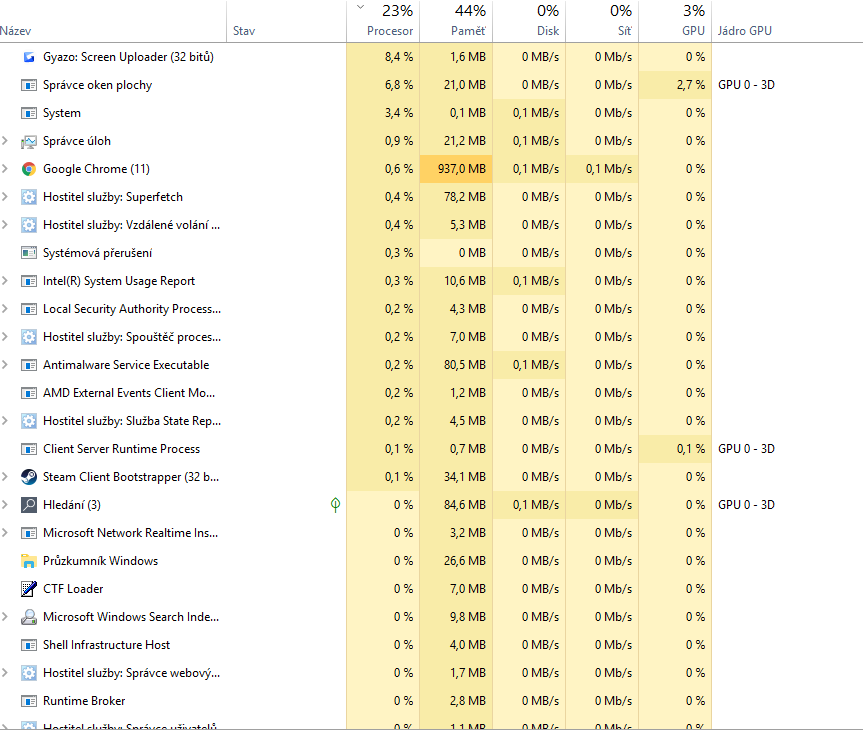Select the Gyazo: Screen Uploader (32 bitů) row
This screenshot has width=863, height=733.
(432, 57)
